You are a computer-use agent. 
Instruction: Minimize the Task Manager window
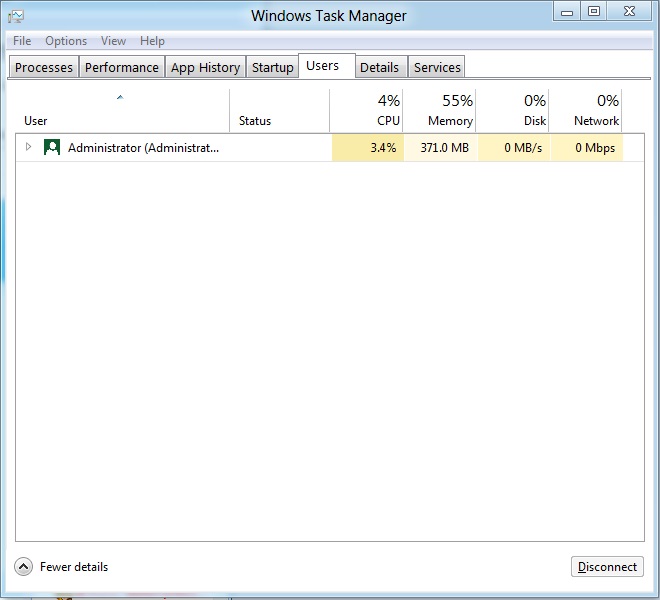click(x=567, y=11)
